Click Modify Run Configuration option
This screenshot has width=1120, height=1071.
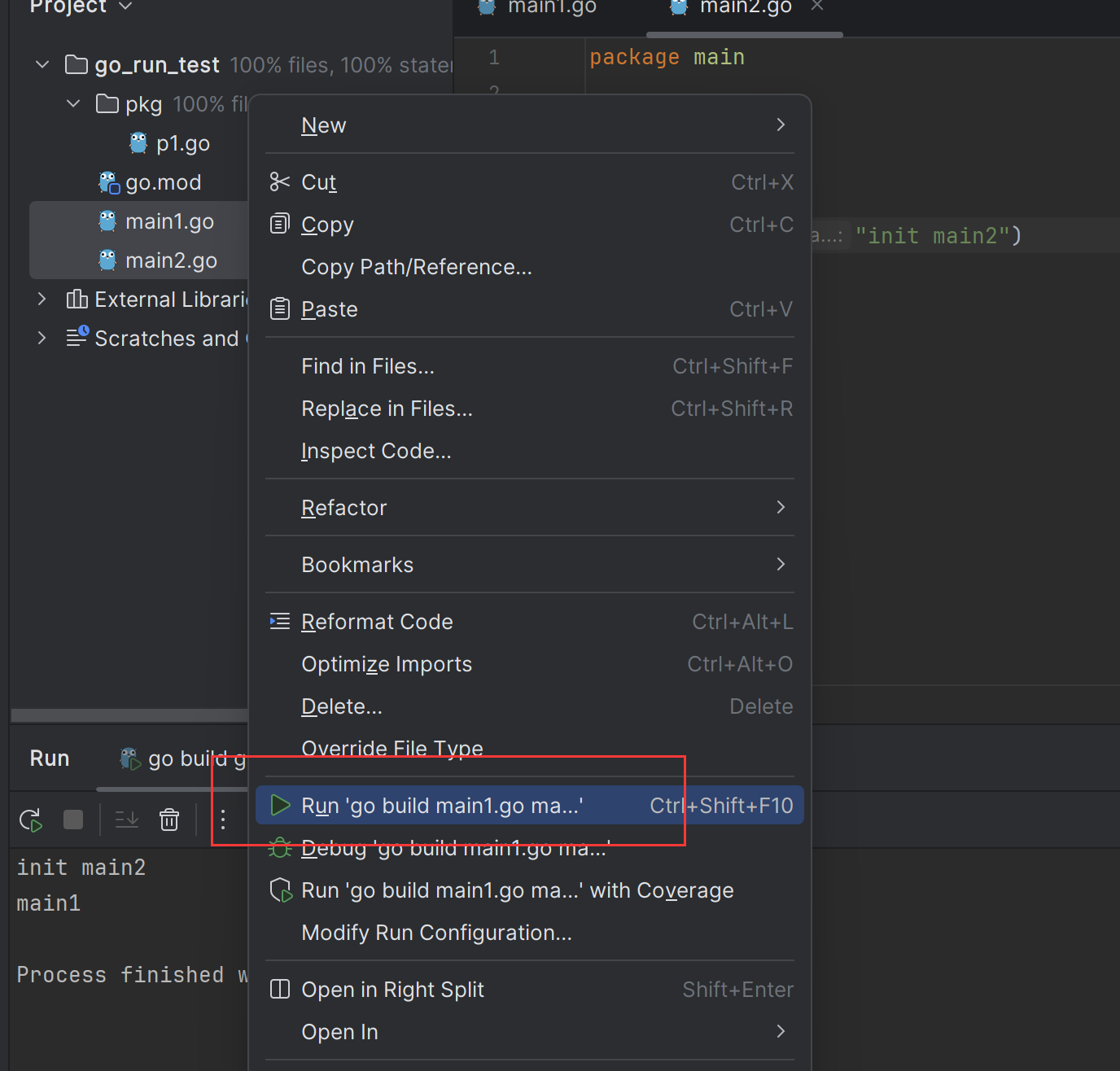coord(436,933)
